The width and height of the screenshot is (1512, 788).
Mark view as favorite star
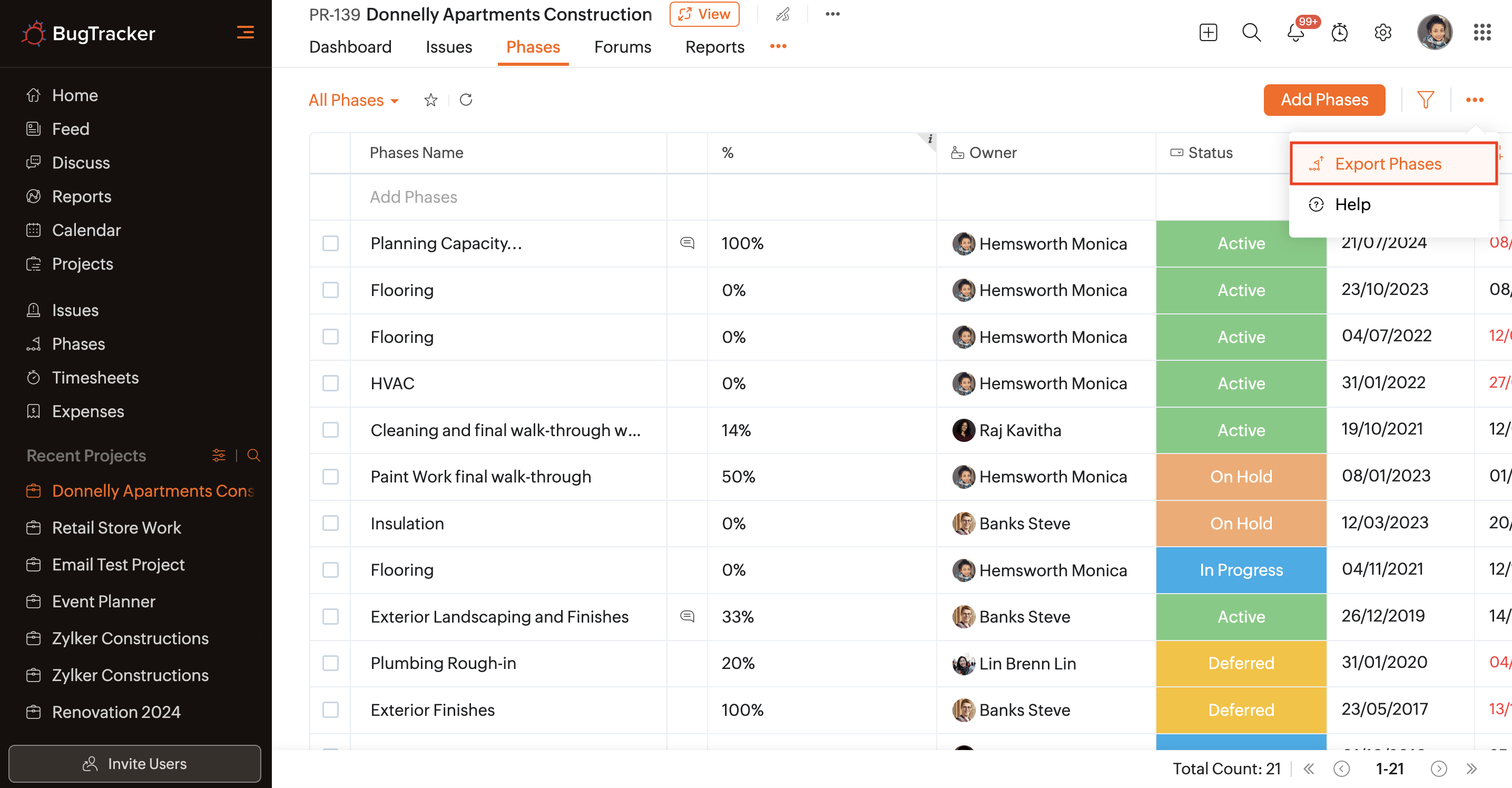point(431,100)
